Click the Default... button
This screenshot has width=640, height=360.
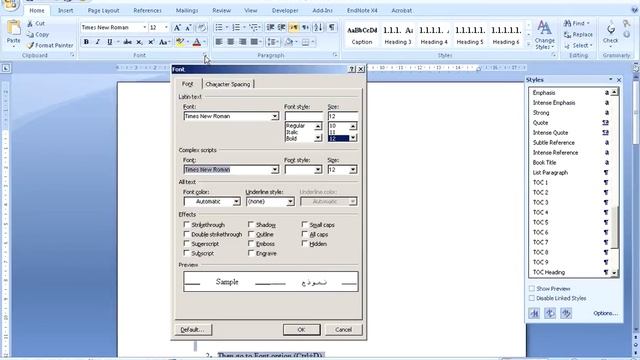click(x=193, y=329)
